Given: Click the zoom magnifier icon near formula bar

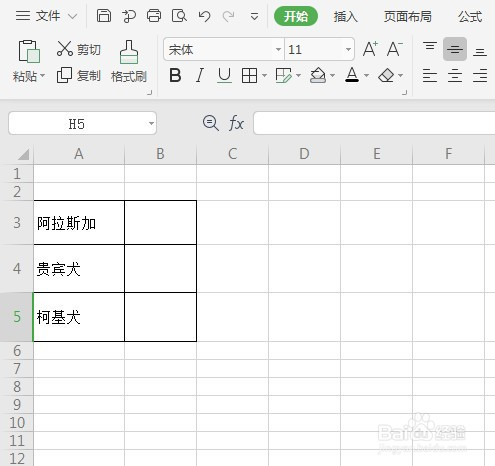Looking at the screenshot, I should (211, 123).
